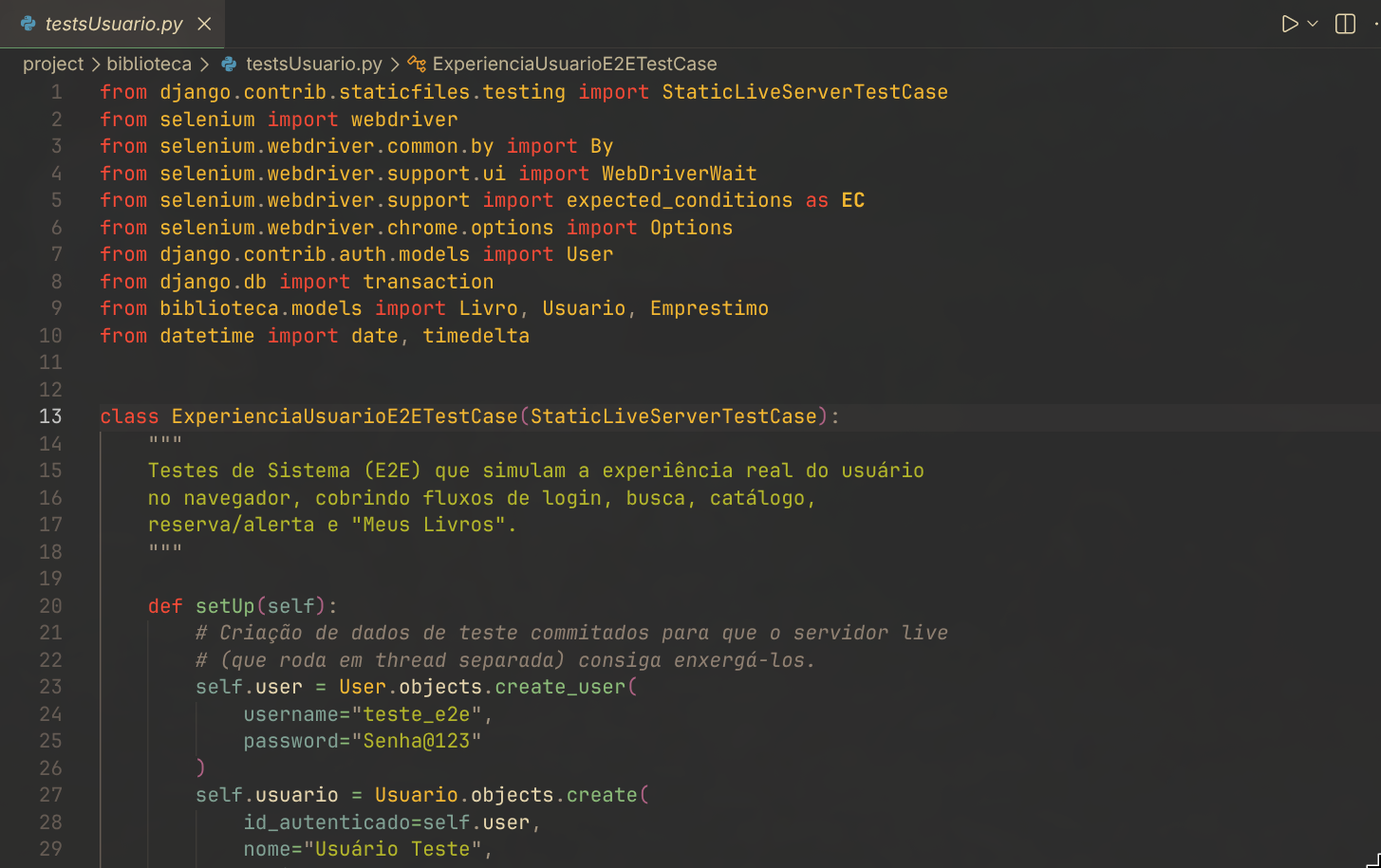The height and width of the screenshot is (868, 1381).
Task: Run the Python file with play icon
Action: 1289,24
